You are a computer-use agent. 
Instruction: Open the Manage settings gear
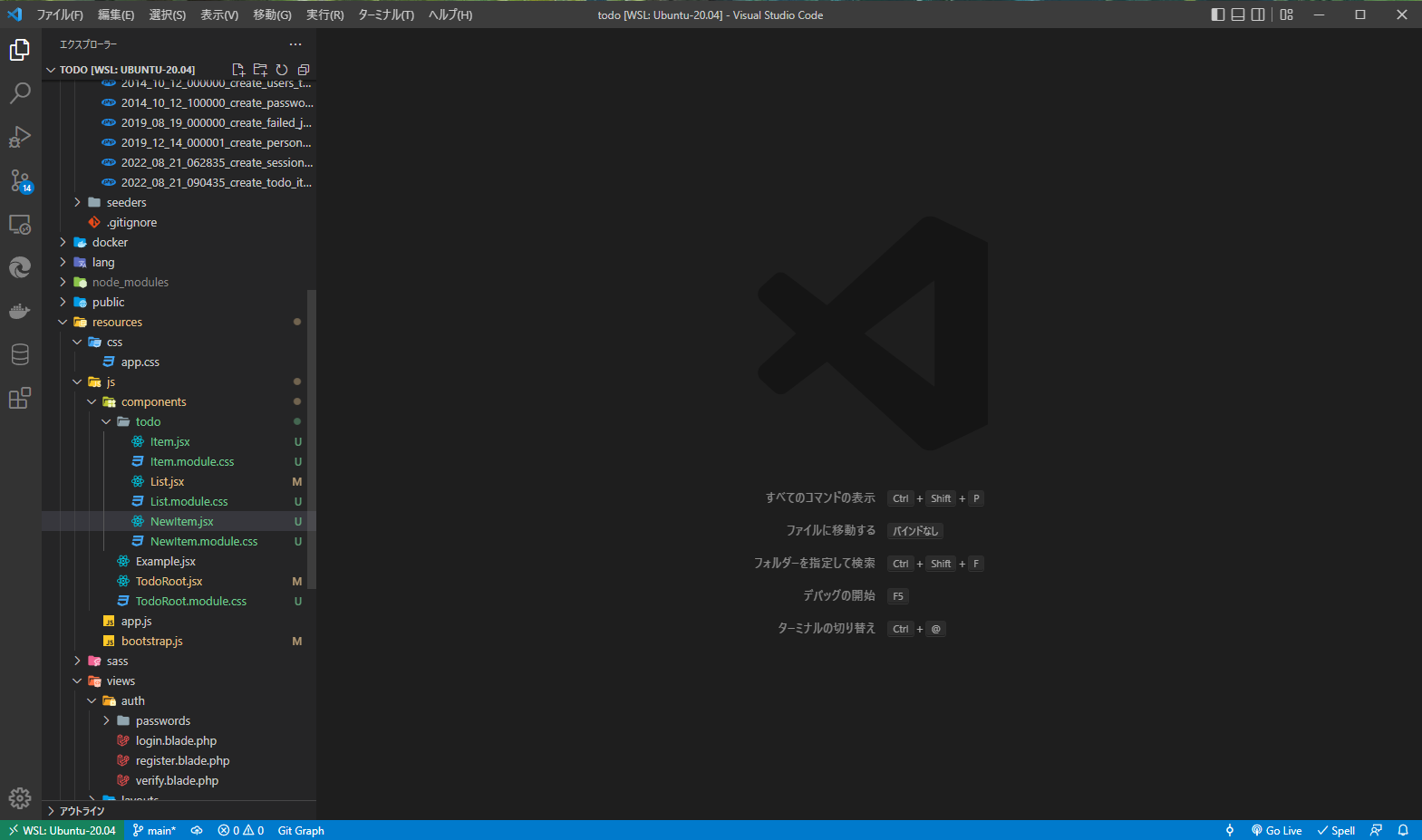(x=20, y=797)
